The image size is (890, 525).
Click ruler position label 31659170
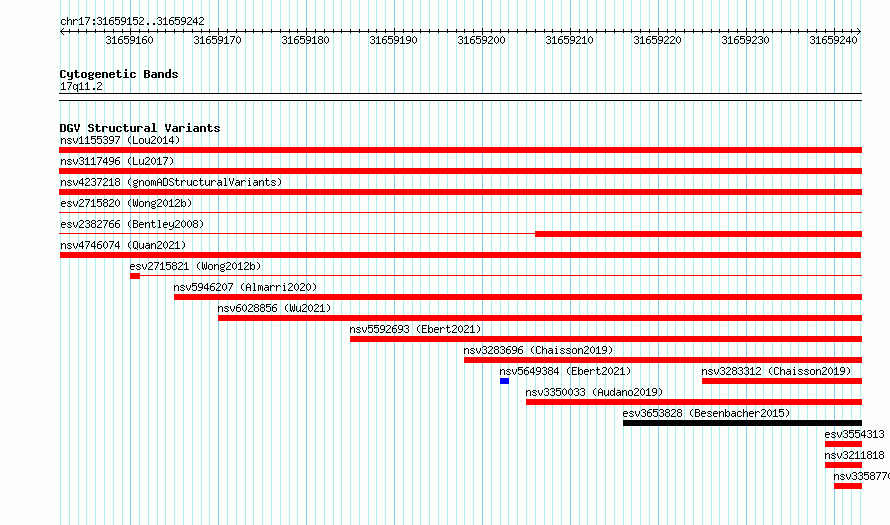217,40
